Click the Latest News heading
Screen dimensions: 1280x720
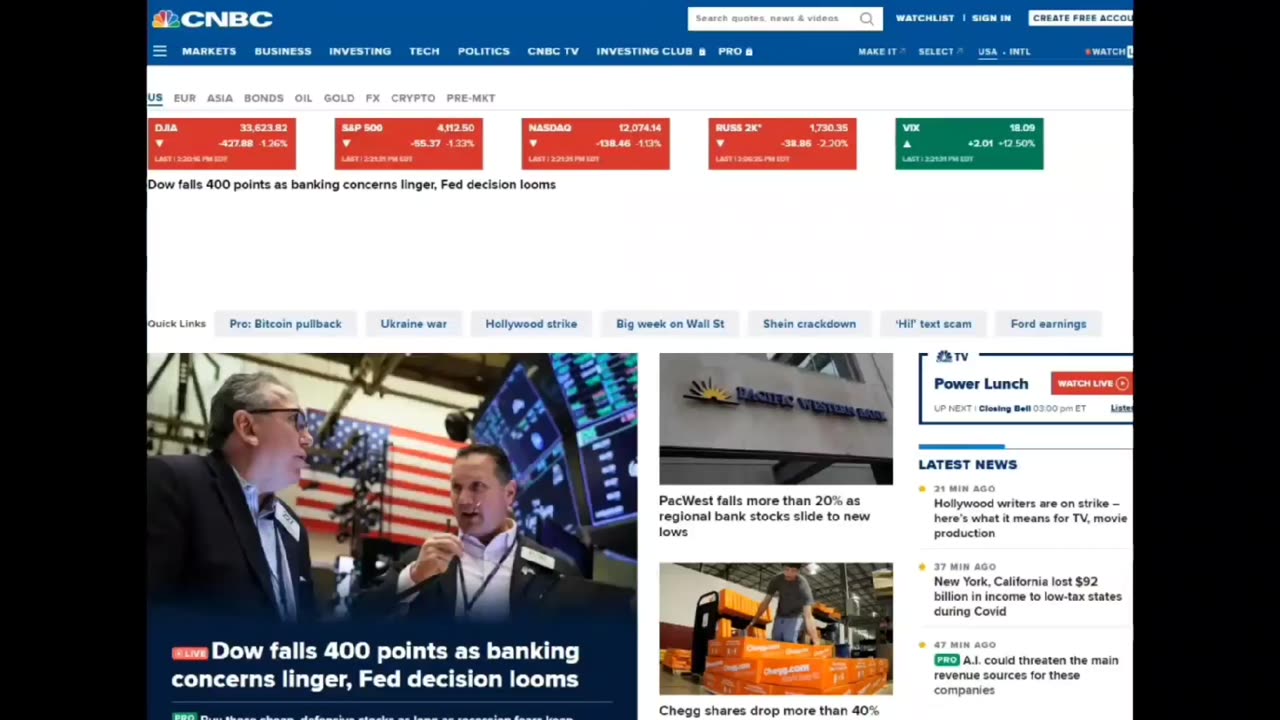(x=968, y=465)
